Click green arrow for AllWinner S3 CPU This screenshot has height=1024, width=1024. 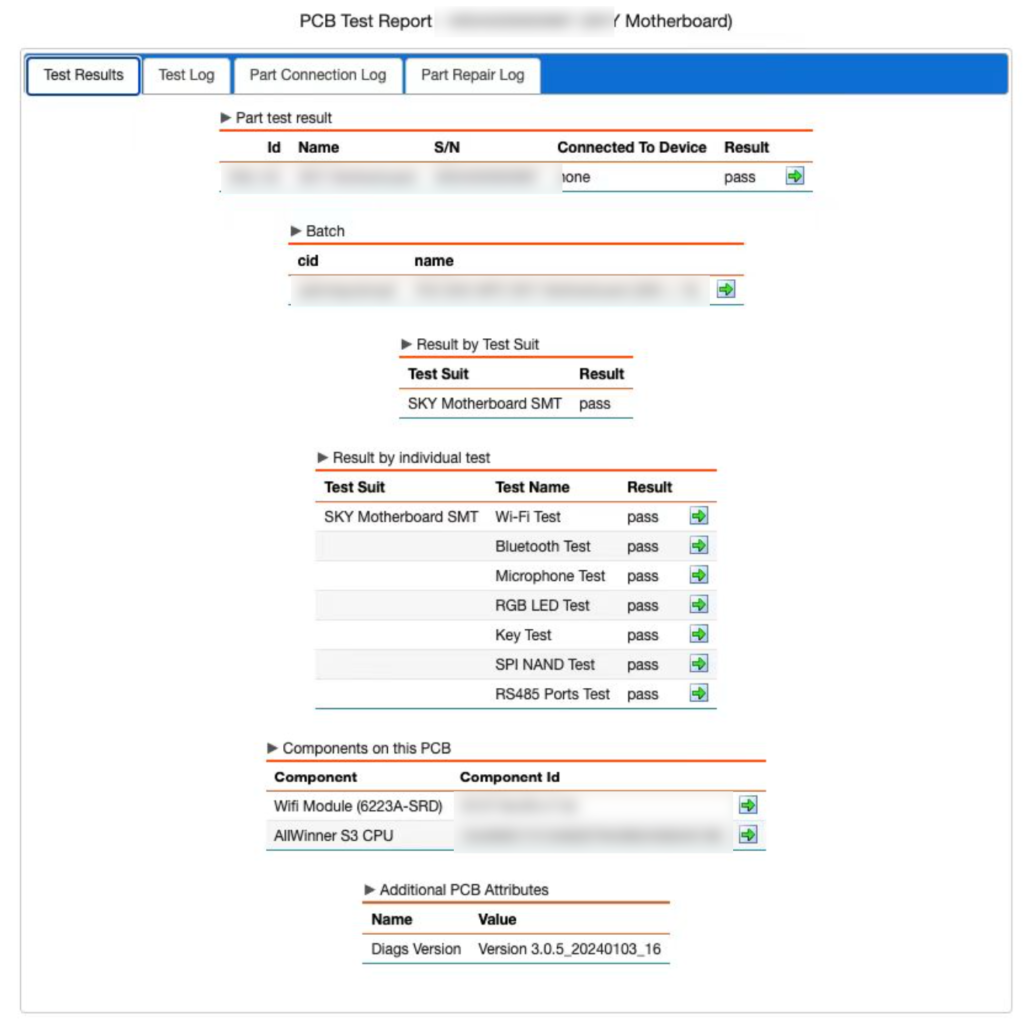[748, 835]
